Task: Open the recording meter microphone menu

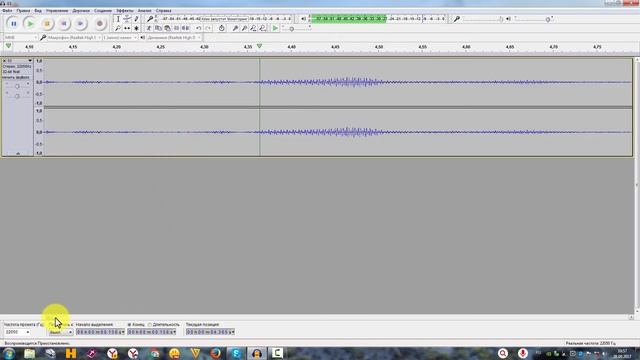Action: point(150,19)
